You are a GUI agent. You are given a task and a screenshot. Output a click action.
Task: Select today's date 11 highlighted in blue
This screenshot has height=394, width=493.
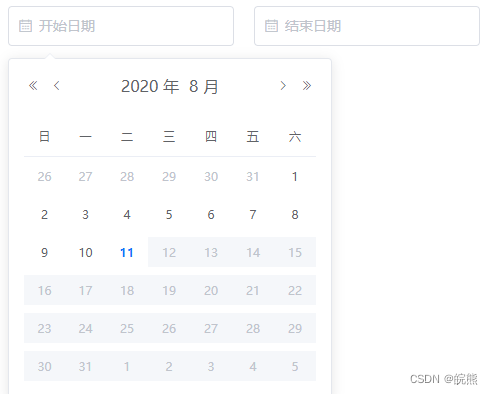(127, 252)
